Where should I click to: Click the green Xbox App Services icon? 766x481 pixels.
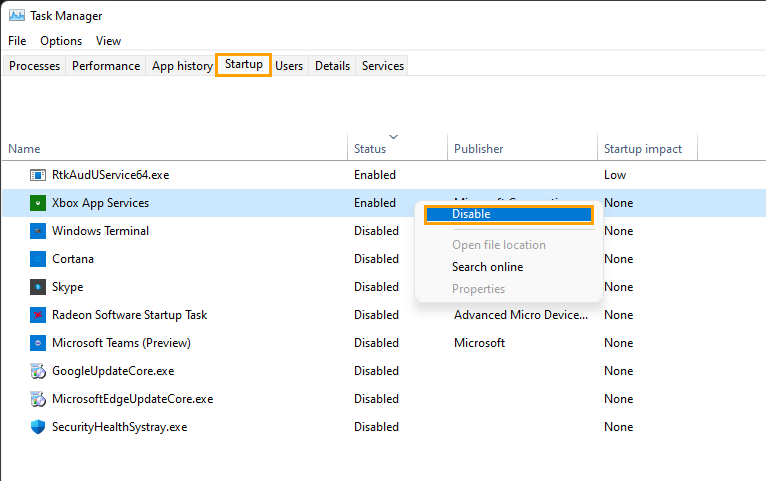[x=38, y=203]
